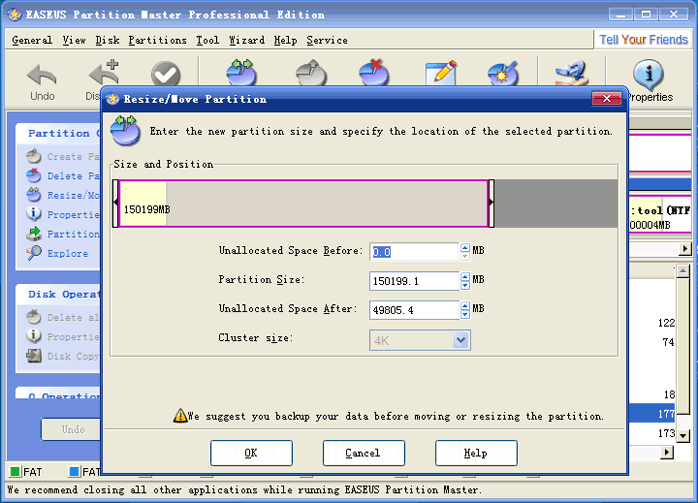Click Unallocated Space Before input field
Image resolution: width=698 pixels, height=503 pixels.
(414, 252)
